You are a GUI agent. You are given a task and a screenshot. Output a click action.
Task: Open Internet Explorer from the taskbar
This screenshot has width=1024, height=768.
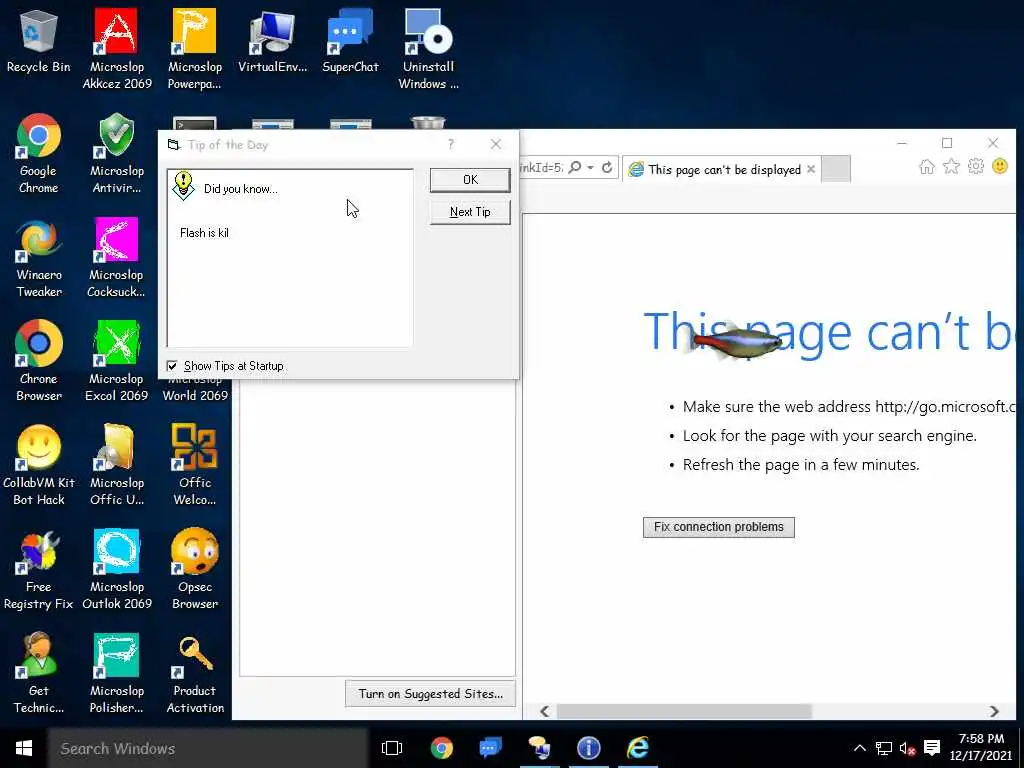[637, 748]
